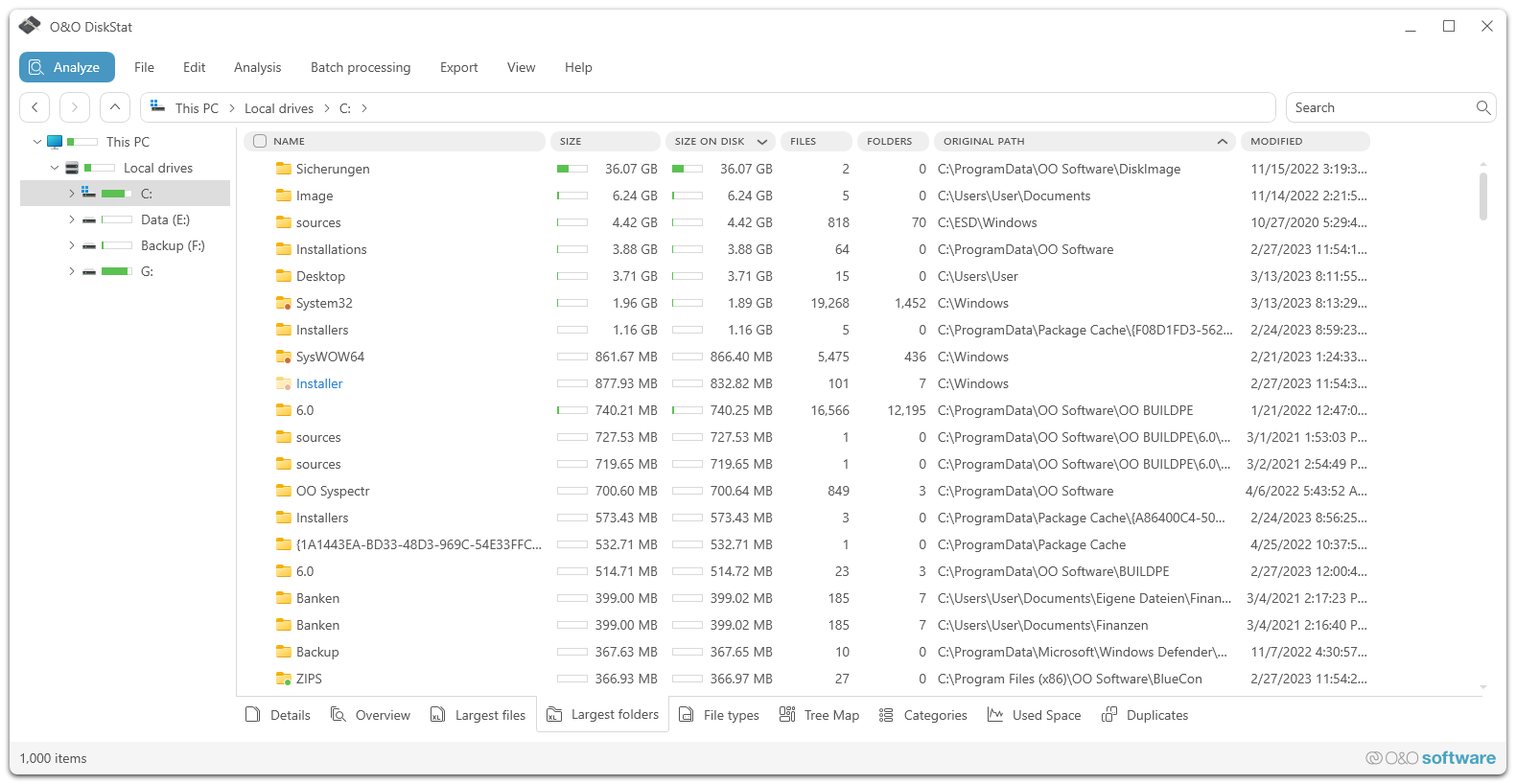Switch to the Duplicates tab
The height and width of the screenshot is (784, 1516).
[1146, 715]
